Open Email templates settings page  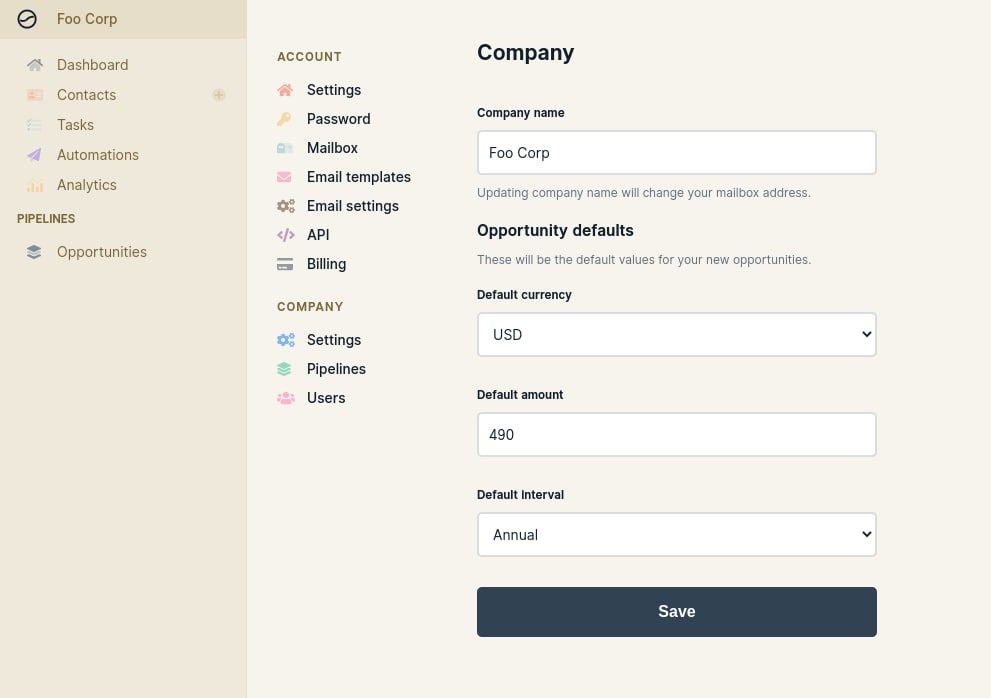click(358, 177)
